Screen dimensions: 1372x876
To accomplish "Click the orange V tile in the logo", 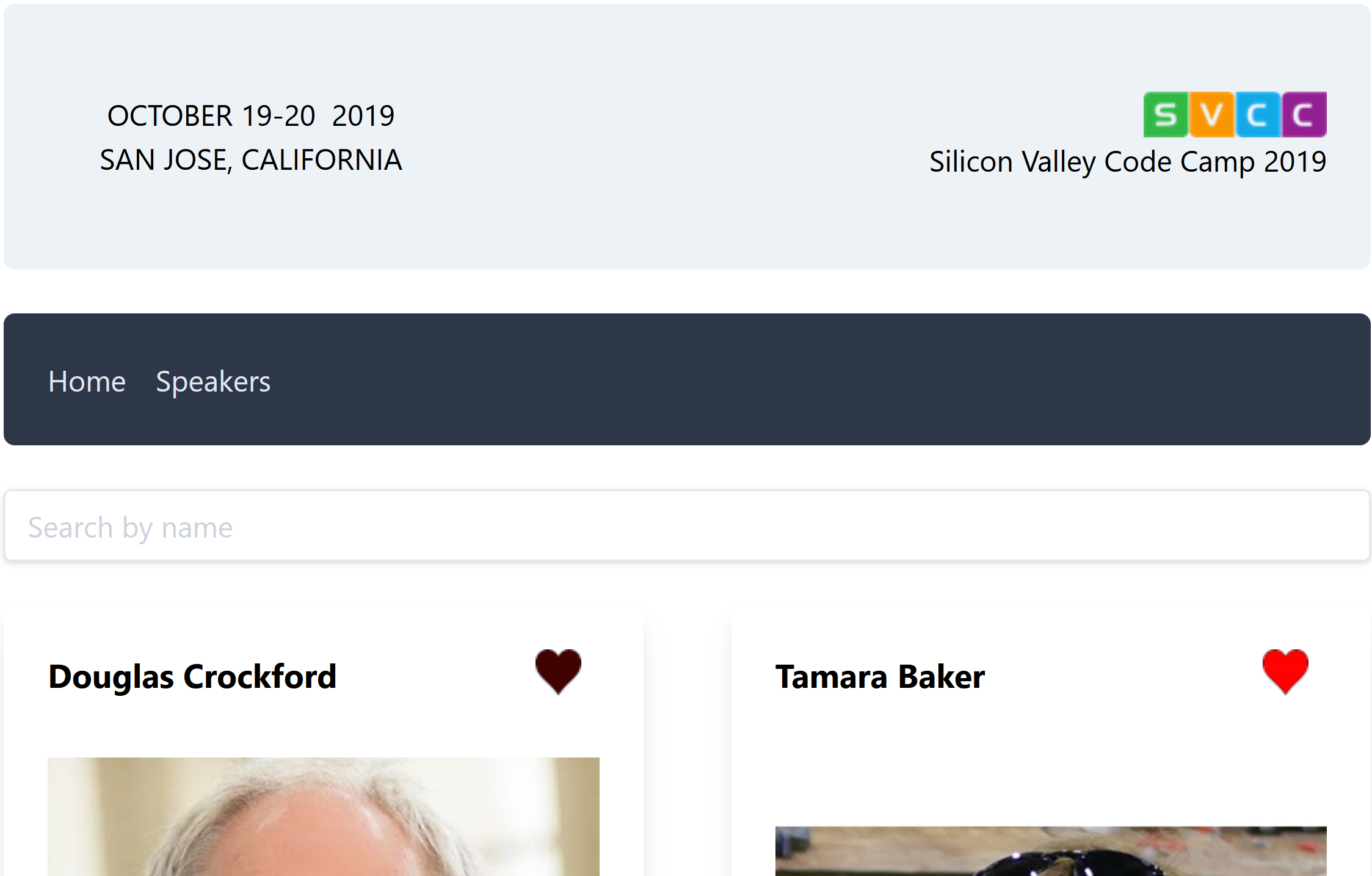I will pos(1211,114).
